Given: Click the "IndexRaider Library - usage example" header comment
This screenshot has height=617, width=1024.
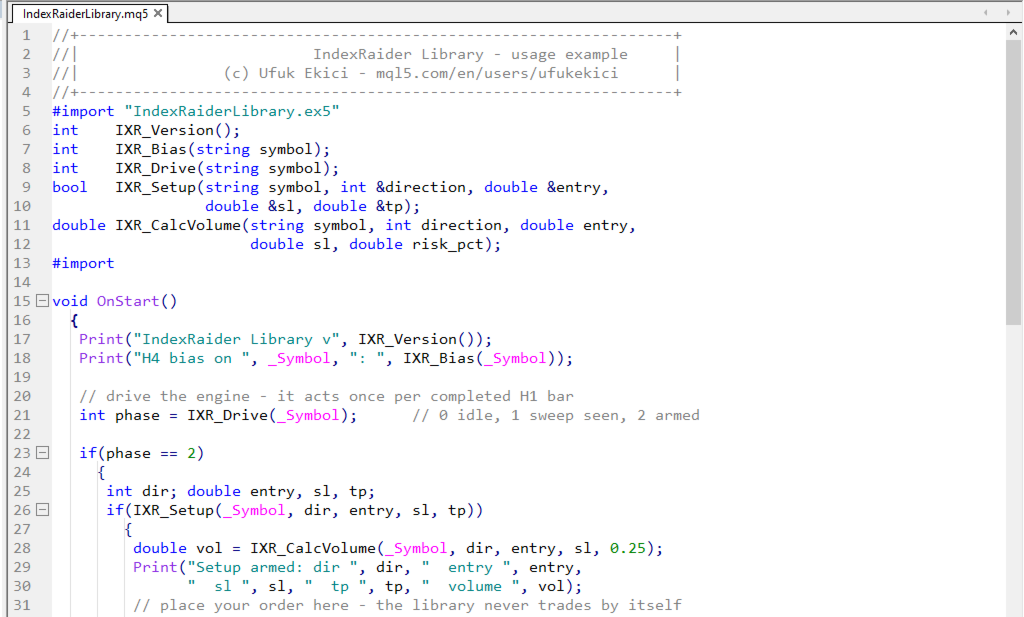Looking at the screenshot, I should tap(470, 54).
